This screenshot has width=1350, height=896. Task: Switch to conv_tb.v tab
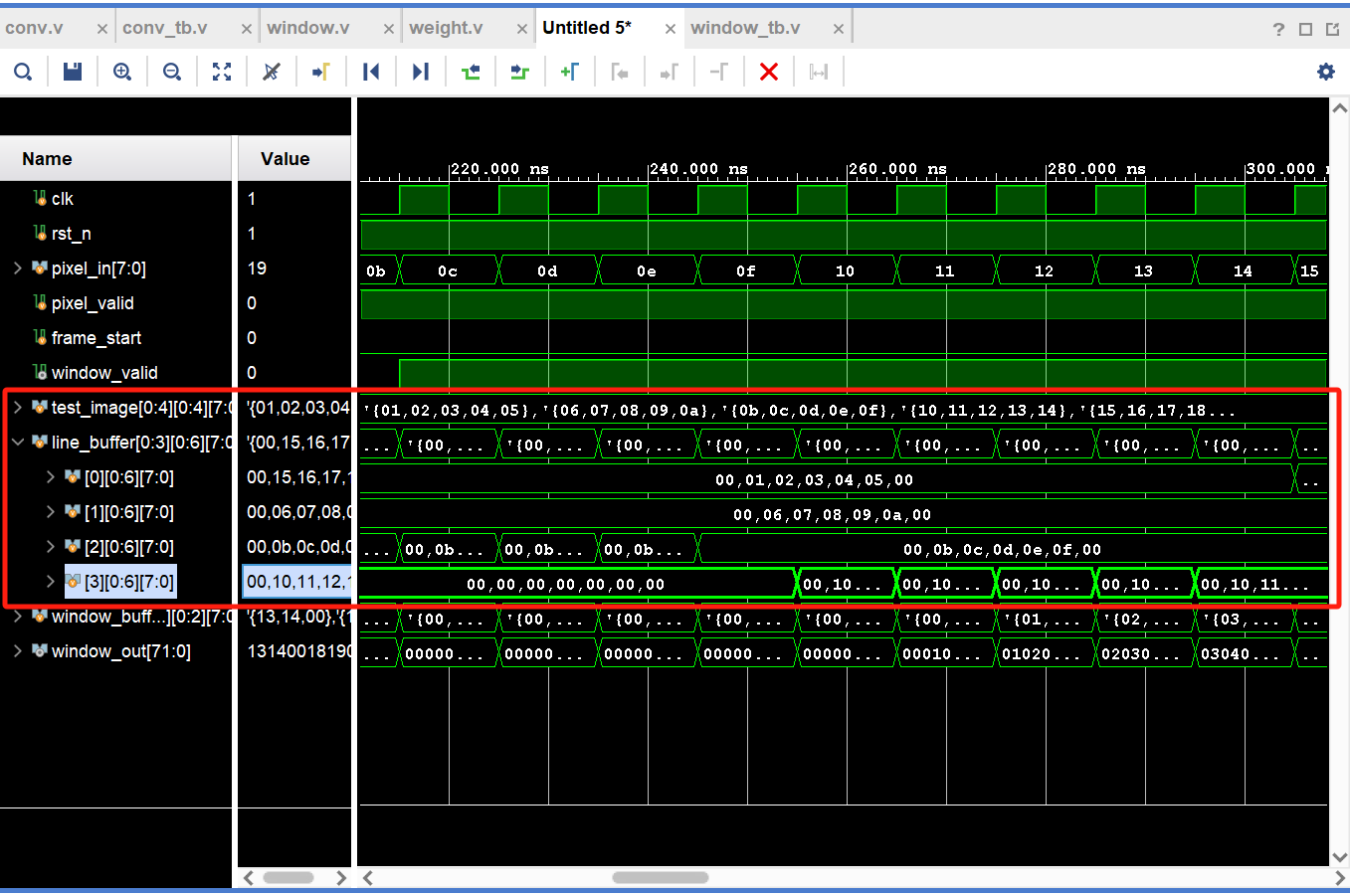click(x=165, y=28)
